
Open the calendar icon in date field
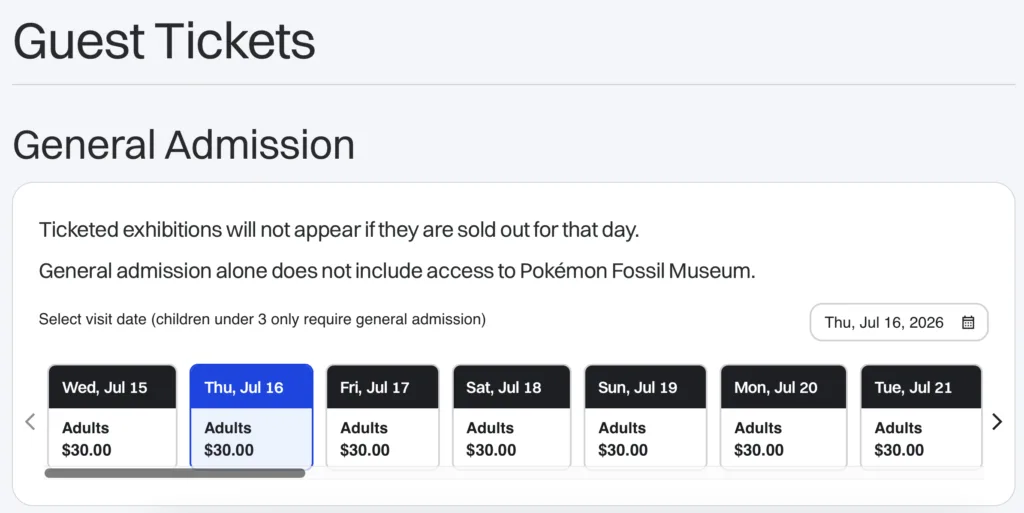(x=968, y=322)
